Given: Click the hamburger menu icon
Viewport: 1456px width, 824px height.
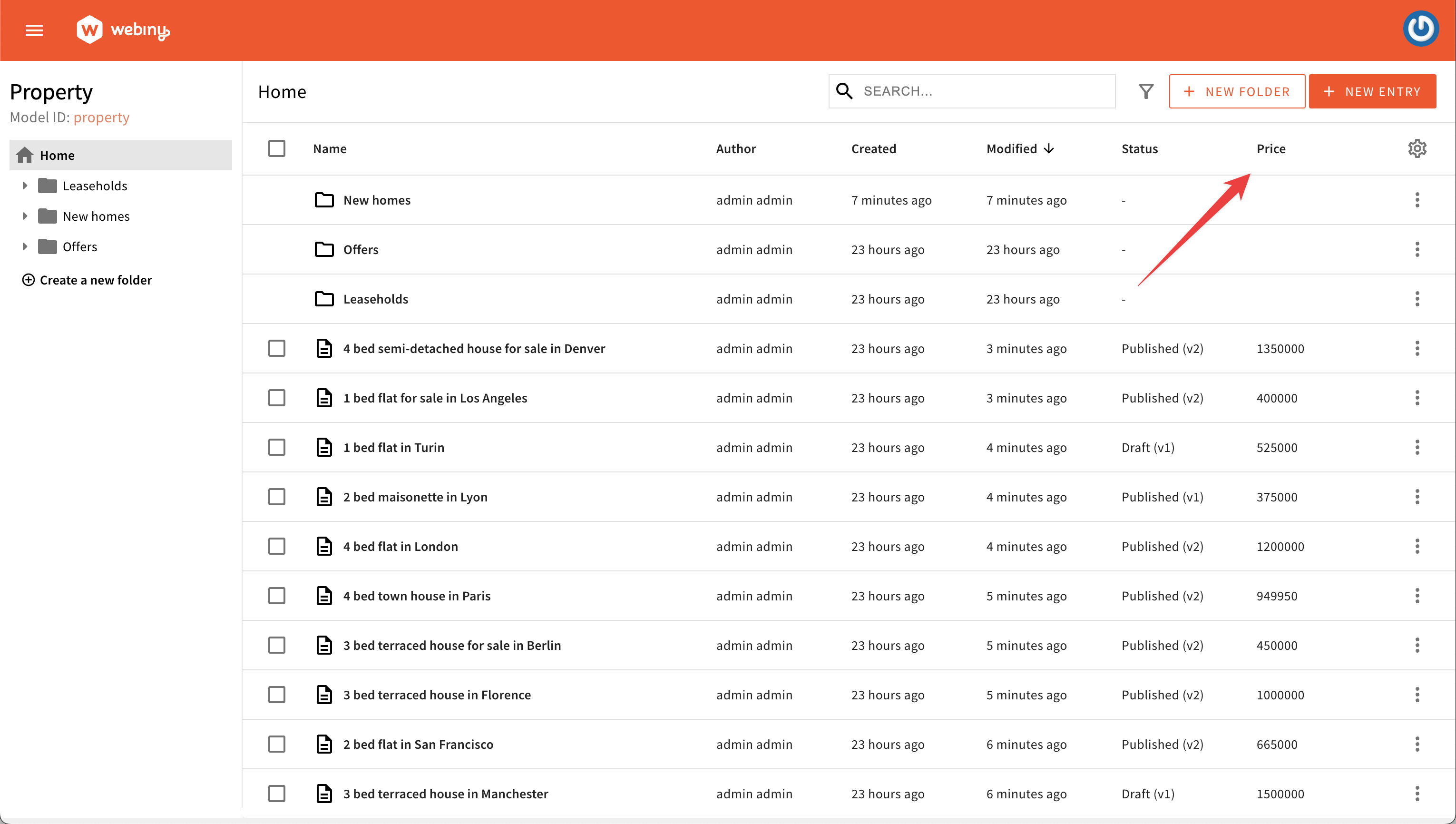Looking at the screenshot, I should coord(34,30).
